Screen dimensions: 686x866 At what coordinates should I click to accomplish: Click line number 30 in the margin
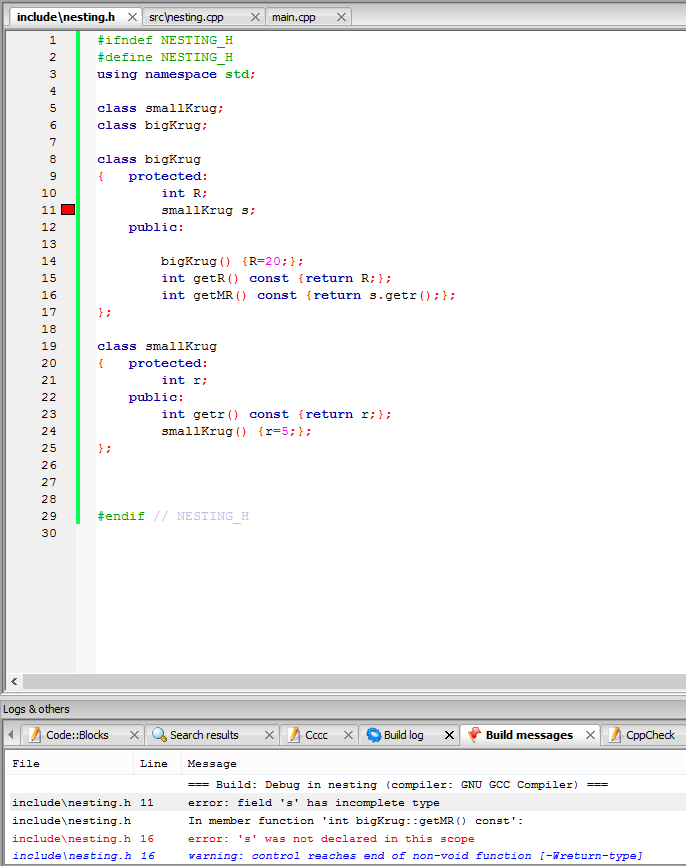click(49, 533)
